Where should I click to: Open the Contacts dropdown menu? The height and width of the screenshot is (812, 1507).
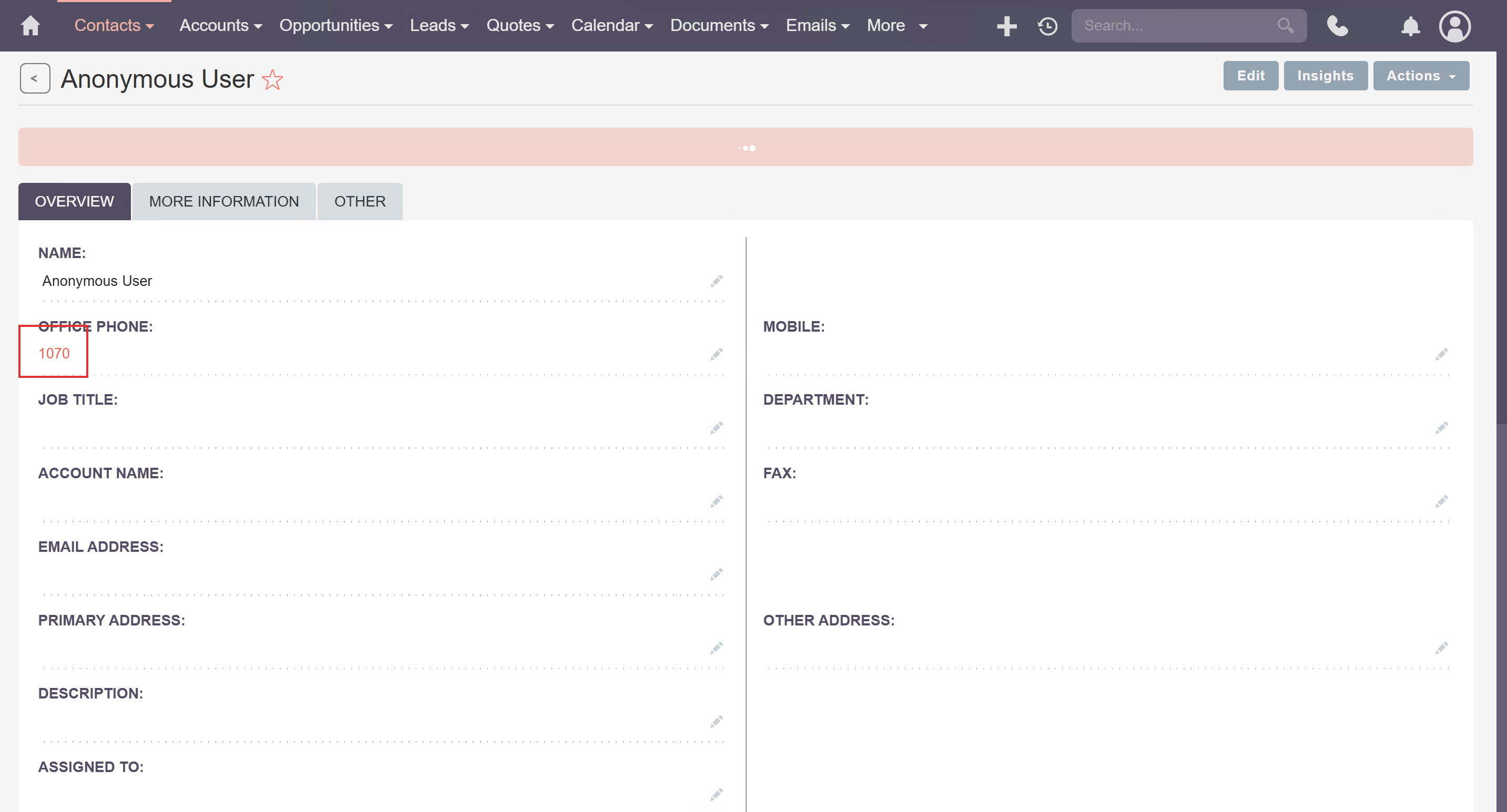[114, 26]
